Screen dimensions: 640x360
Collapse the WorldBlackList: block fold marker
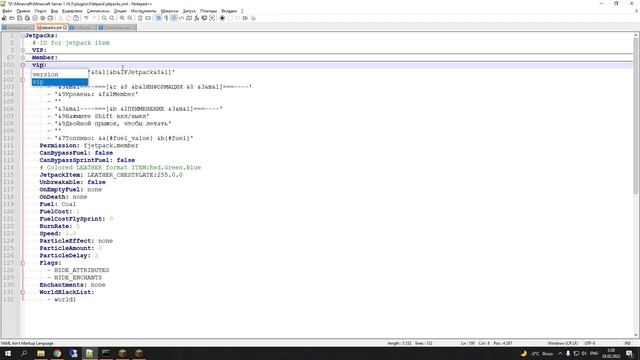click(x=23, y=292)
